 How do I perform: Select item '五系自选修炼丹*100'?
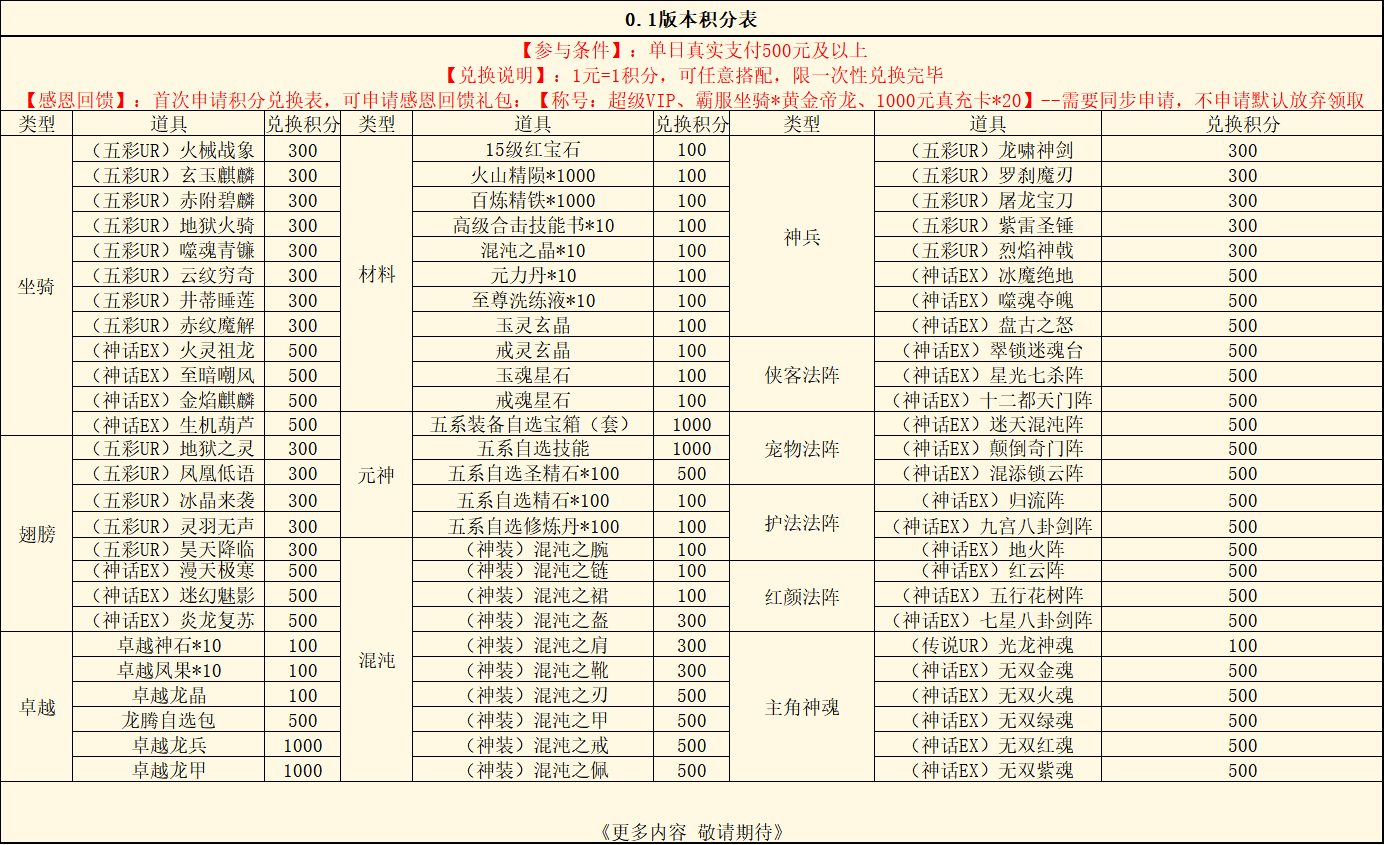(x=533, y=526)
